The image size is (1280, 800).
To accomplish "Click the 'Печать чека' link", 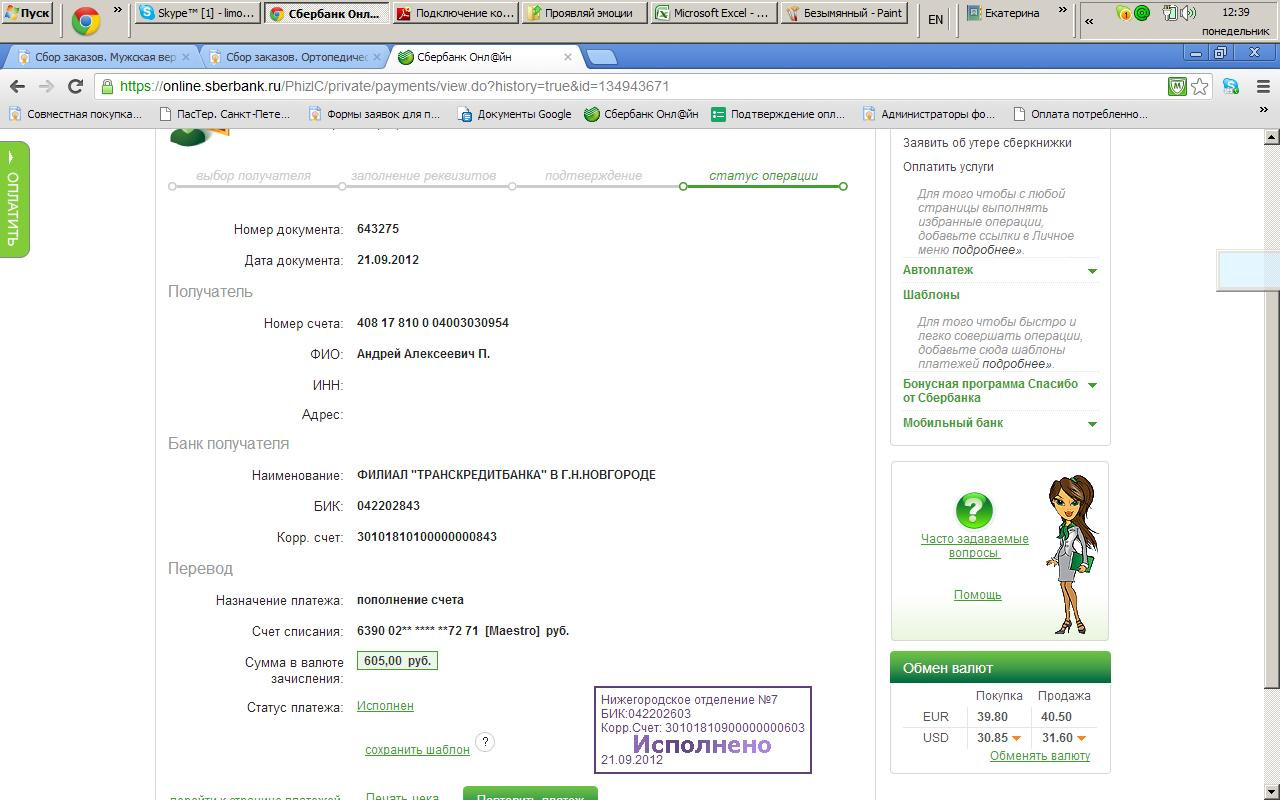I will [x=402, y=795].
